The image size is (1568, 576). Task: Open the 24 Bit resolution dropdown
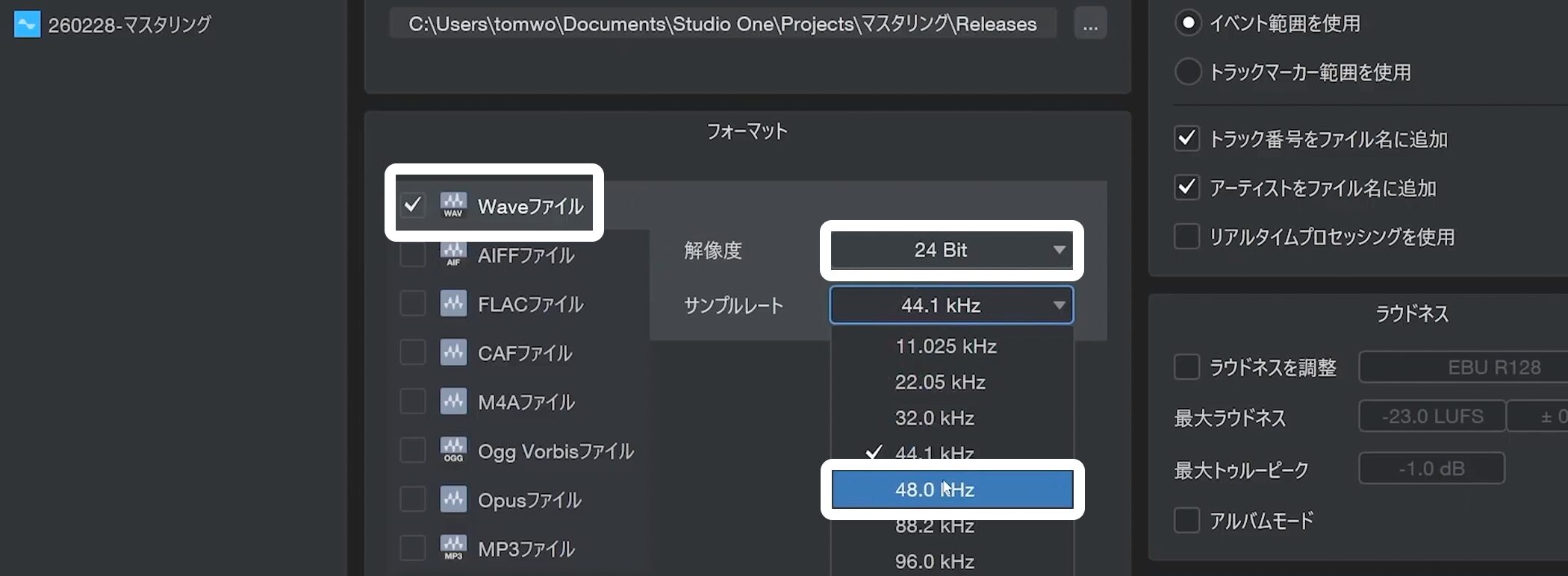pos(951,250)
